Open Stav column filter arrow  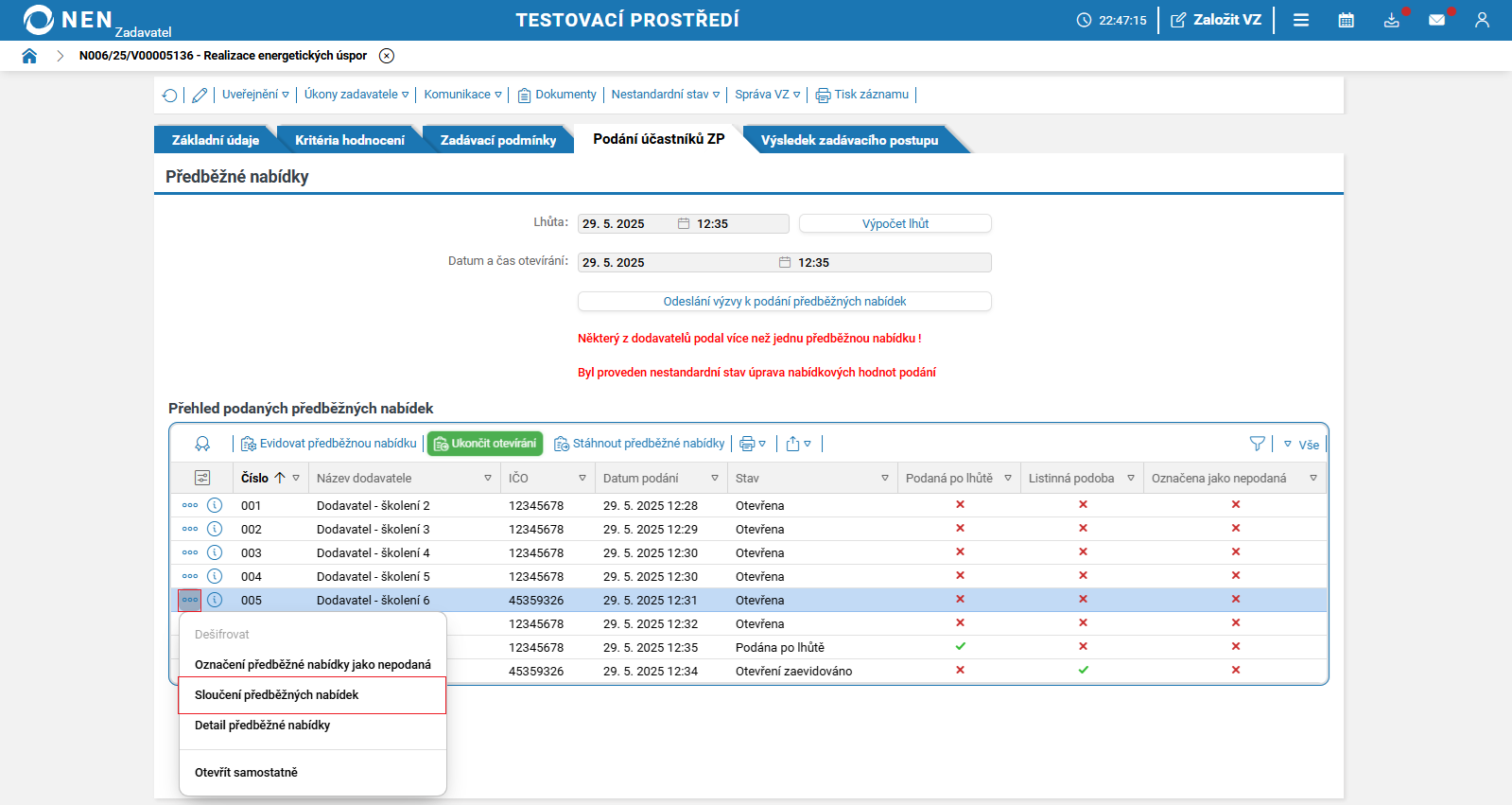click(885, 479)
